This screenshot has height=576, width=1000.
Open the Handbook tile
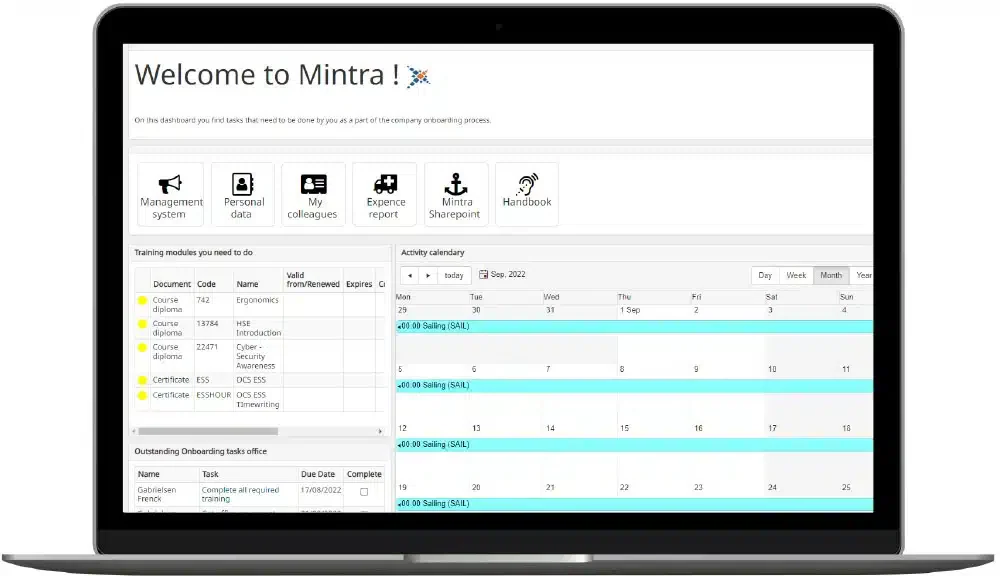[527, 195]
